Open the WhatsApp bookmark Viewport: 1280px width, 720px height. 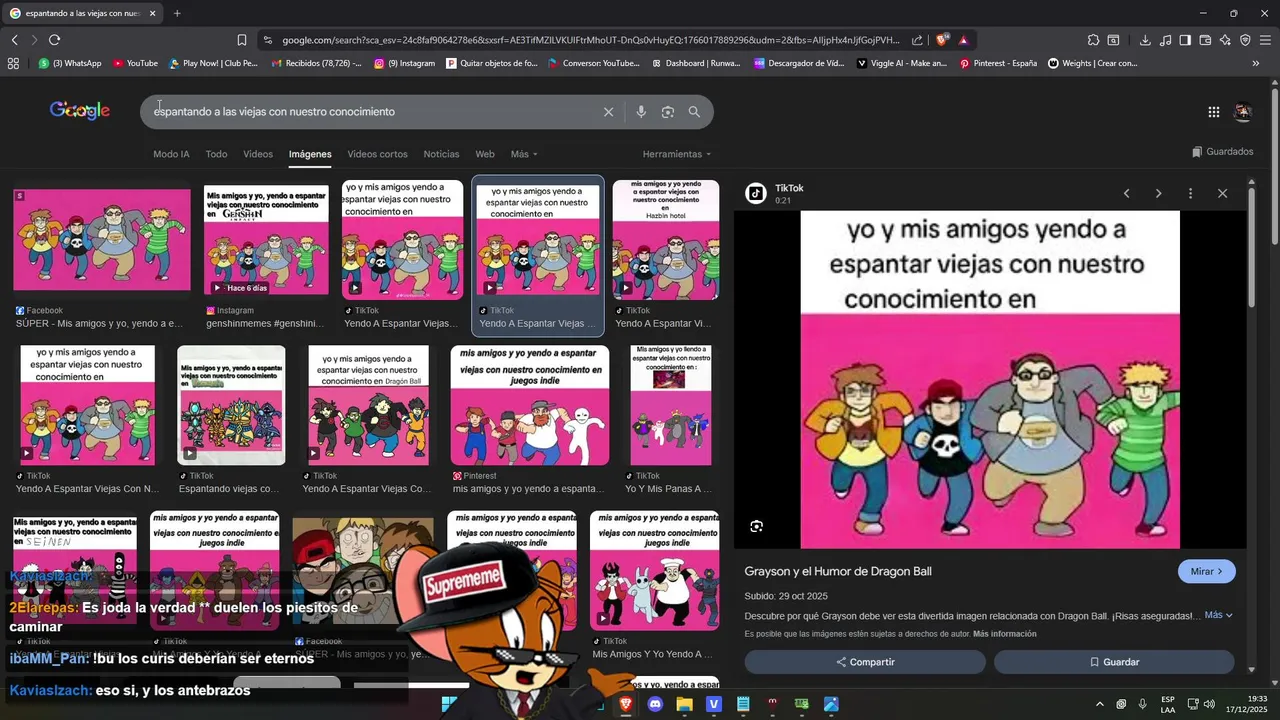(70, 63)
